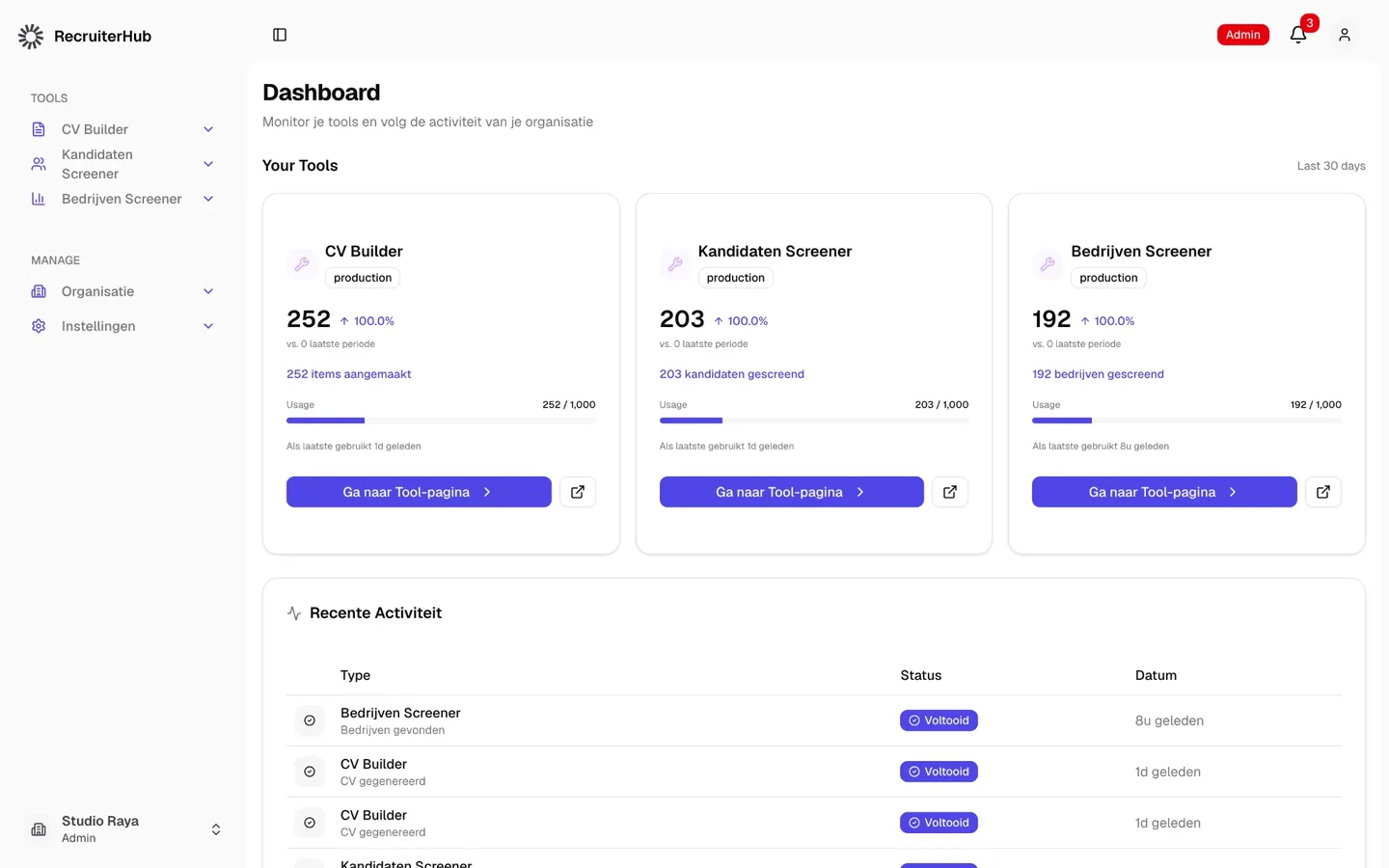The height and width of the screenshot is (868, 1389).
Task: Click the wrench icon on CV Builder card
Action: (x=302, y=263)
